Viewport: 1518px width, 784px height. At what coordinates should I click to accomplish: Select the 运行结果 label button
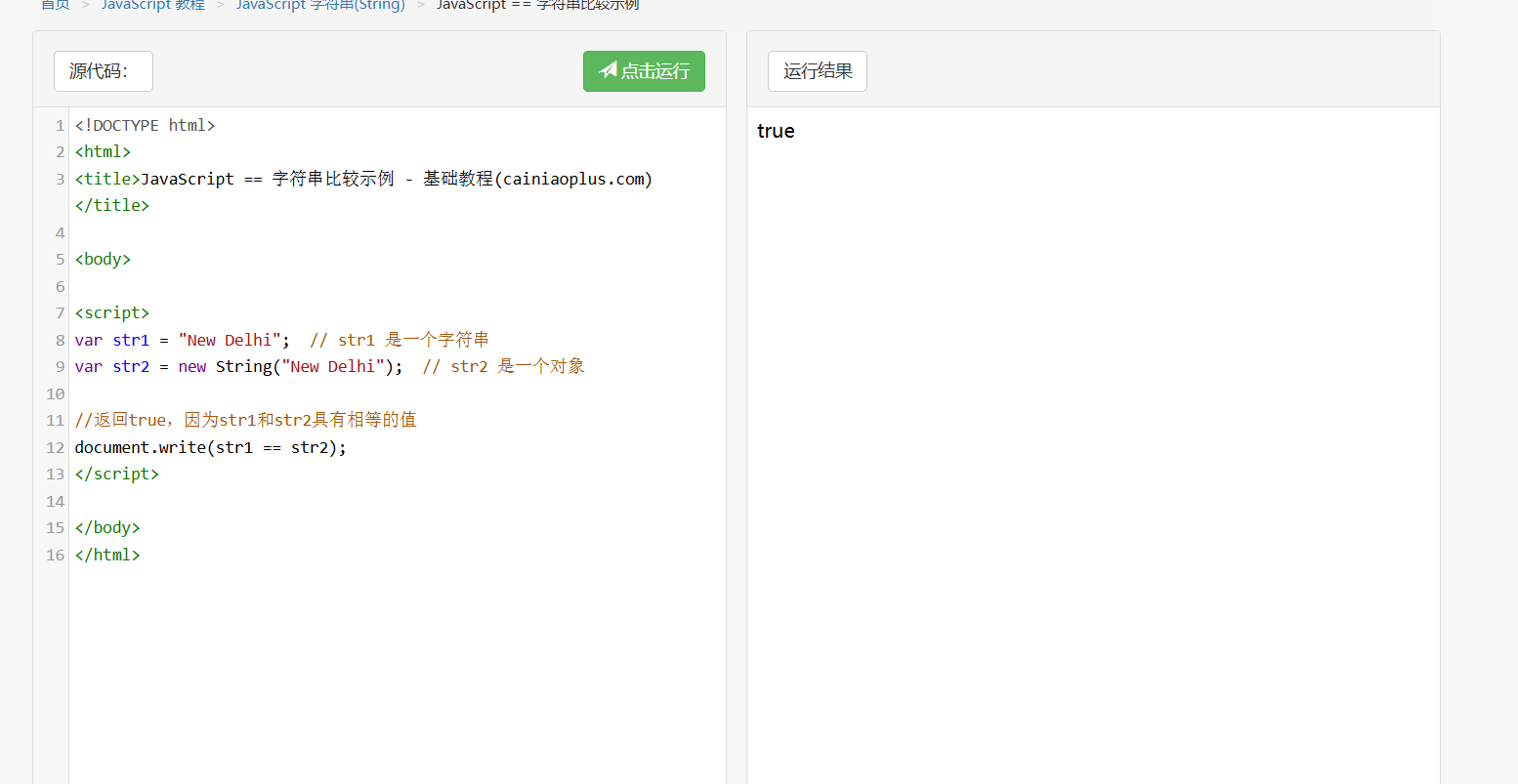818,71
